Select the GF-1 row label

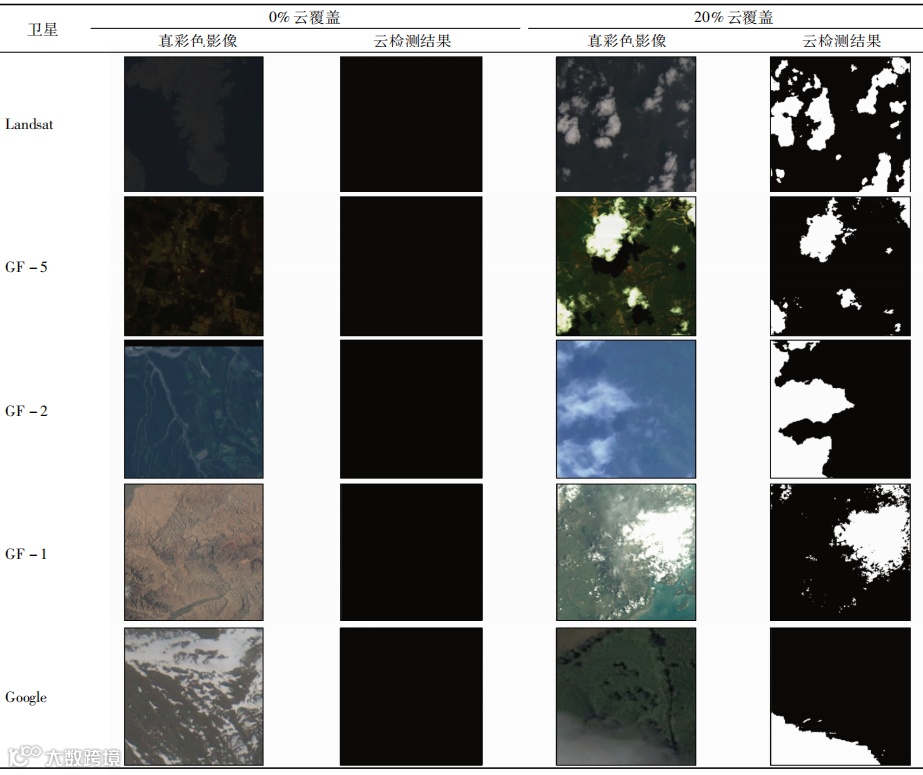coord(25,554)
